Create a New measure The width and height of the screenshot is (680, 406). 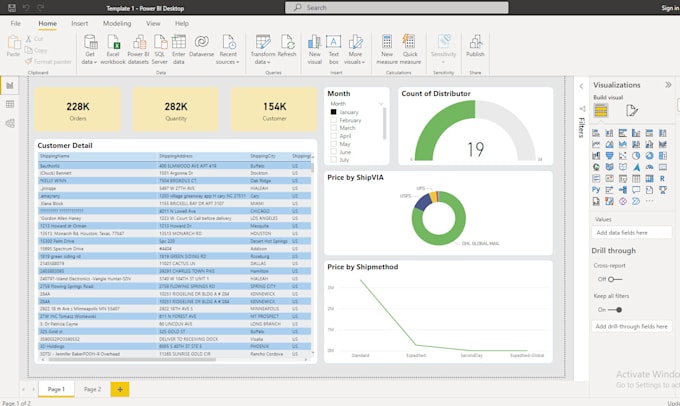click(x=387, y=49)
